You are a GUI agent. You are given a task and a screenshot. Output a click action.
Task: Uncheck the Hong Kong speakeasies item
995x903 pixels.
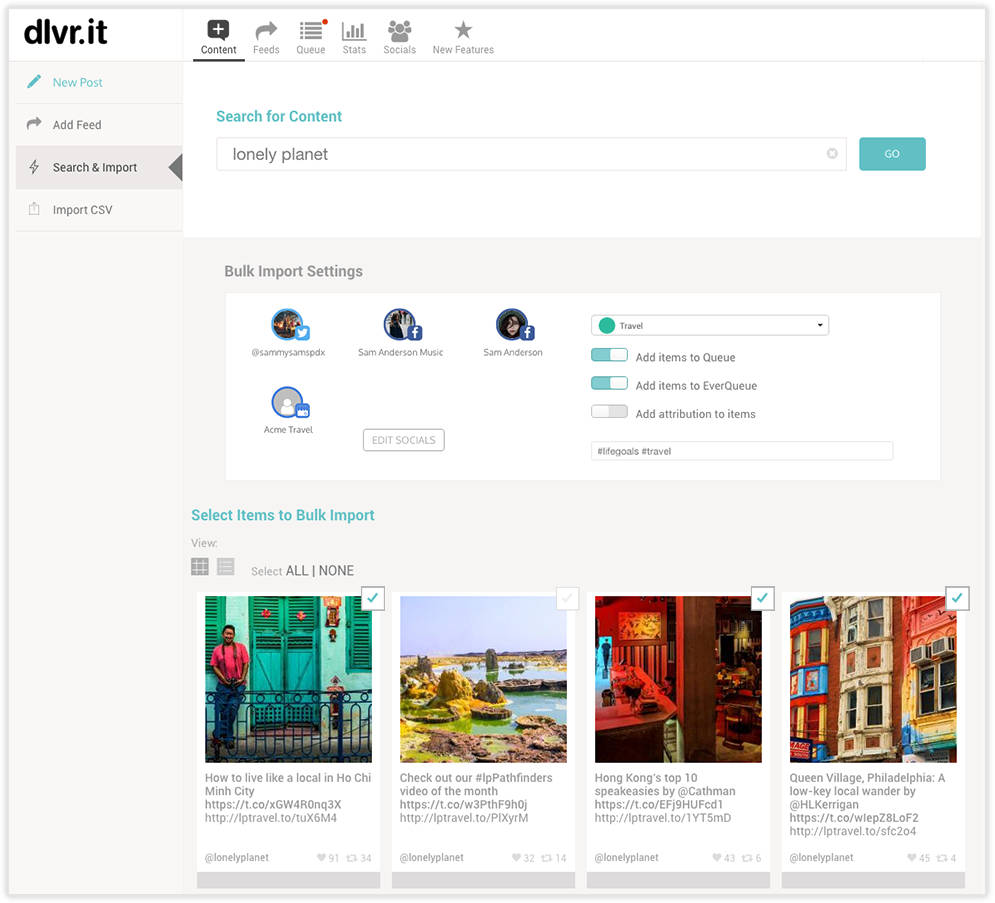pyautogui.click(x=762, y=598)
